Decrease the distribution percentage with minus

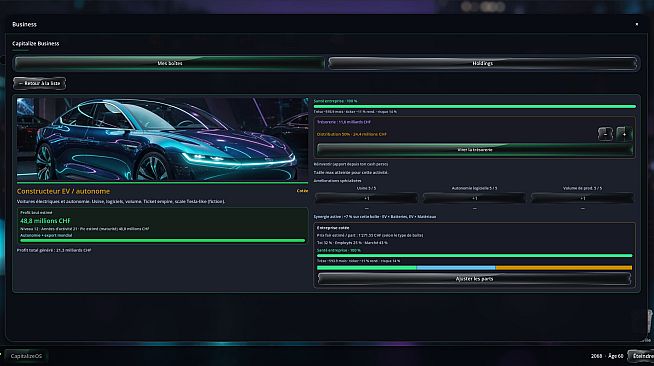pyautogui.click(x=605, y=134)
